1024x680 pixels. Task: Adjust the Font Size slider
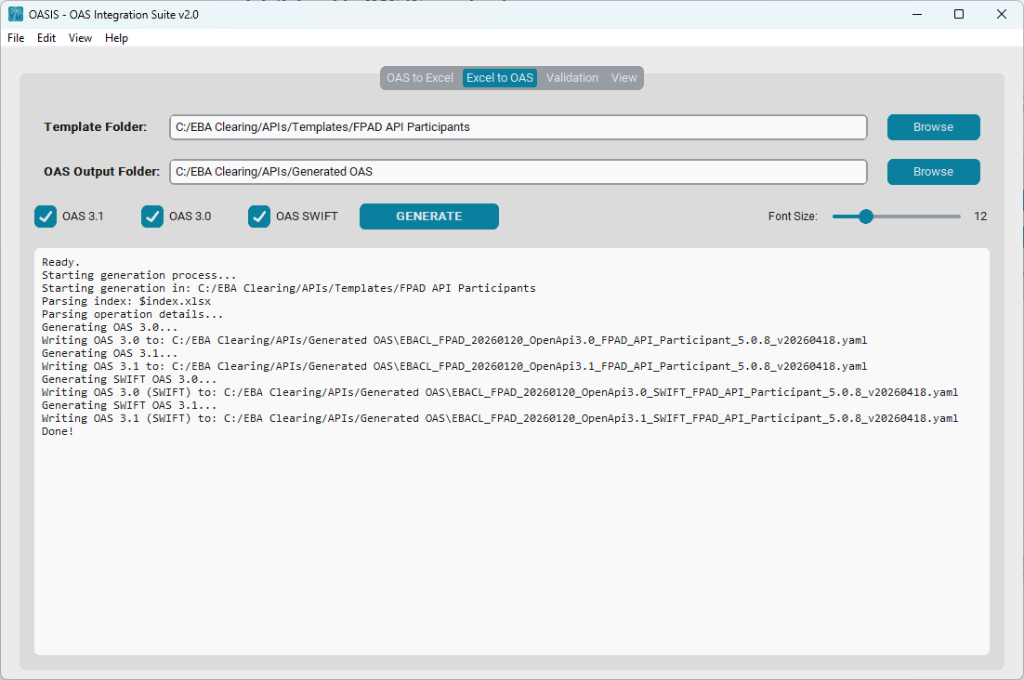coord(866,216)
